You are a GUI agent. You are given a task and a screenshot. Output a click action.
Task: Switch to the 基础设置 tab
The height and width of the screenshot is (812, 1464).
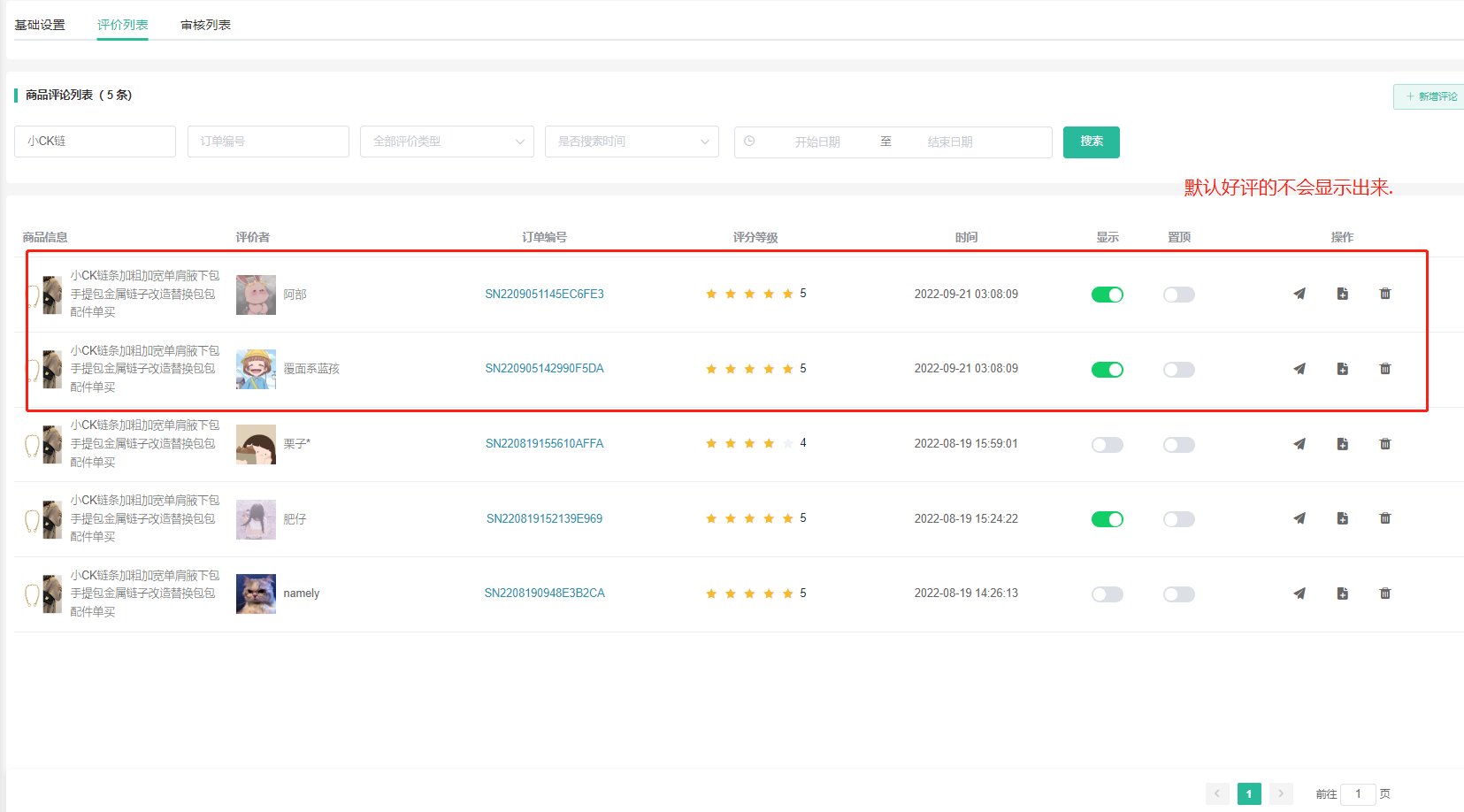click(40, 25)
